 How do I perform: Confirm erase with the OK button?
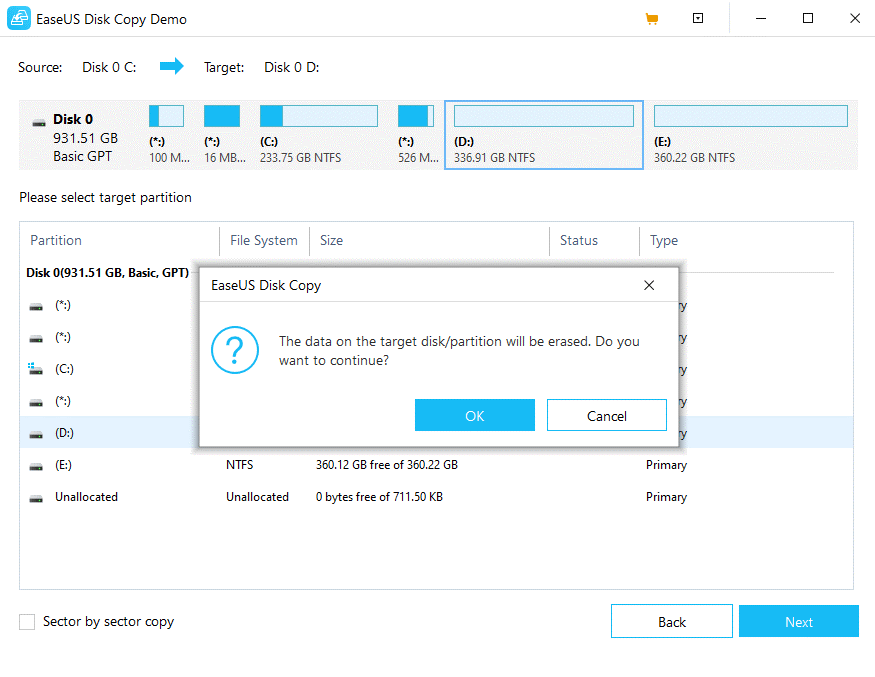pos(474,415)
